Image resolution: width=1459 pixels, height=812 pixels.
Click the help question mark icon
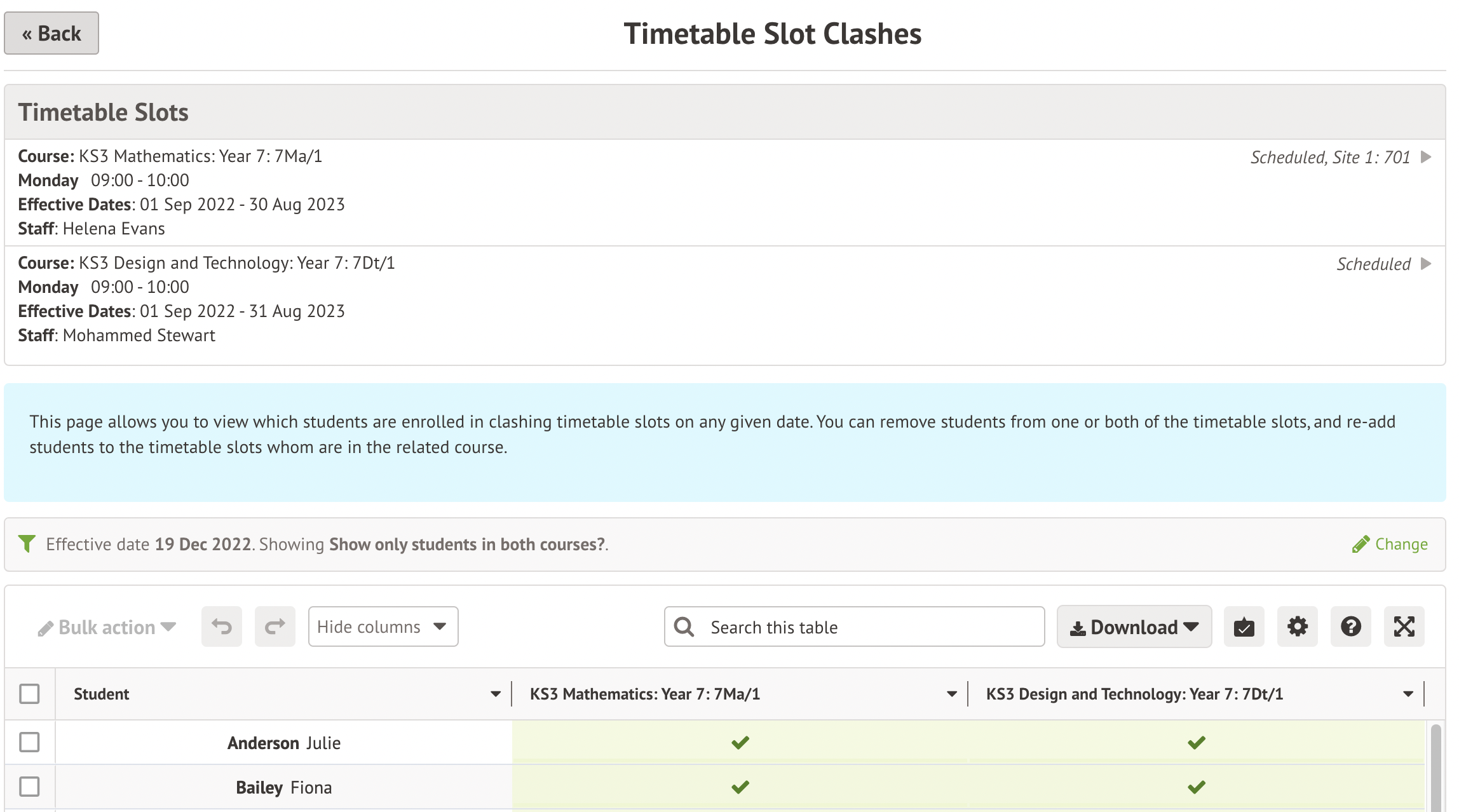click(x=1351, y=627)
